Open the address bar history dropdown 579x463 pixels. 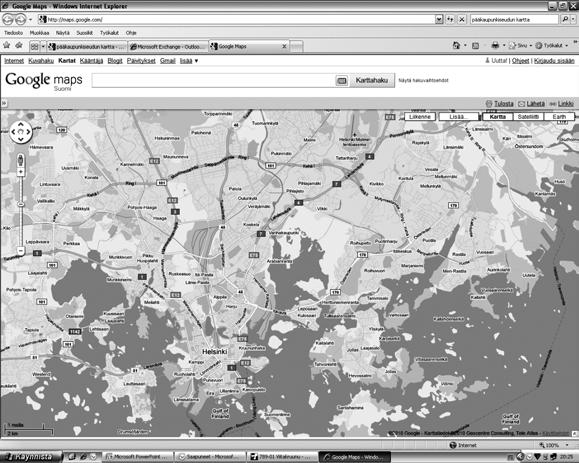[439, 19]
